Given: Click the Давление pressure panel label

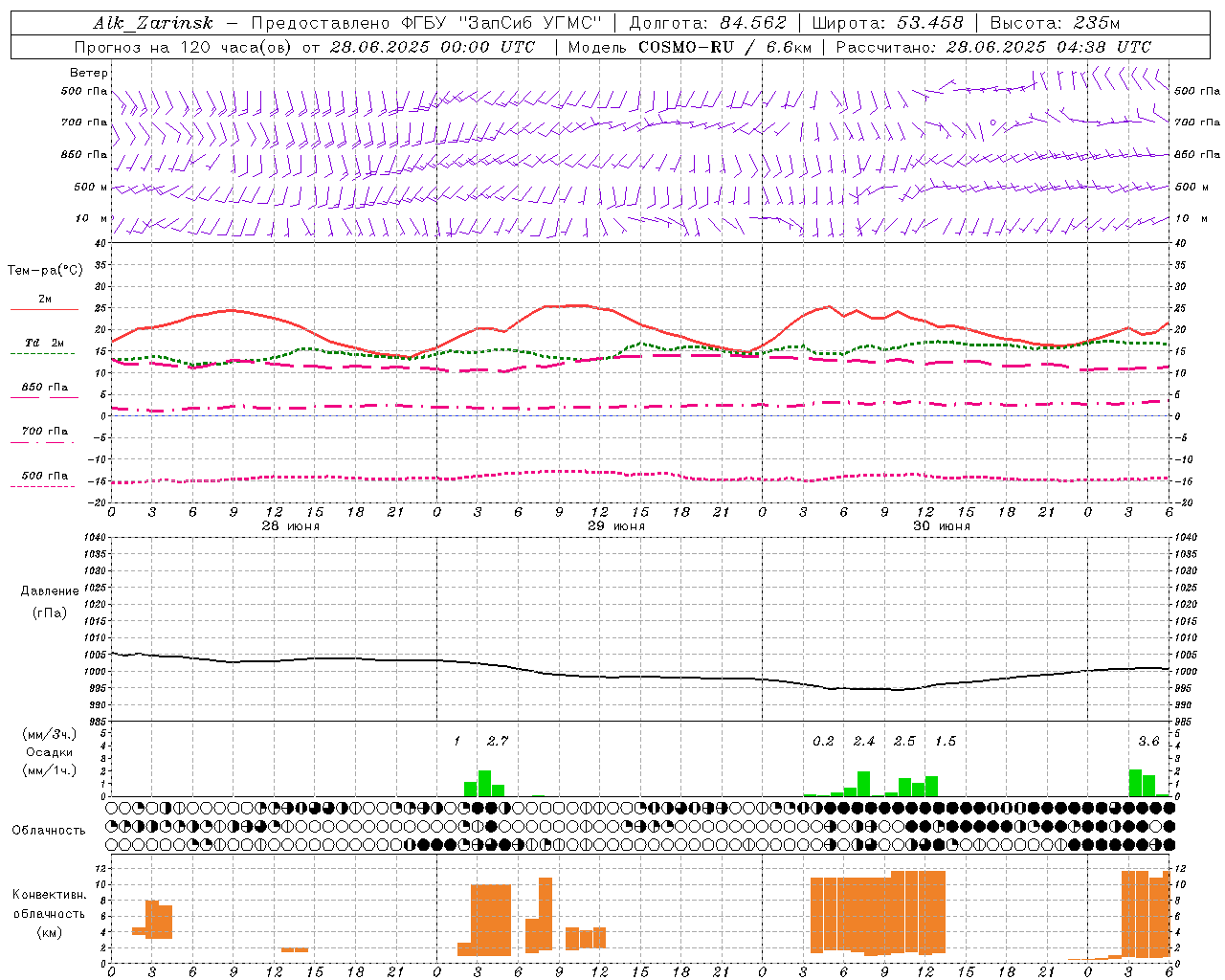Looking at the screenshot, I should pos(49,591).
